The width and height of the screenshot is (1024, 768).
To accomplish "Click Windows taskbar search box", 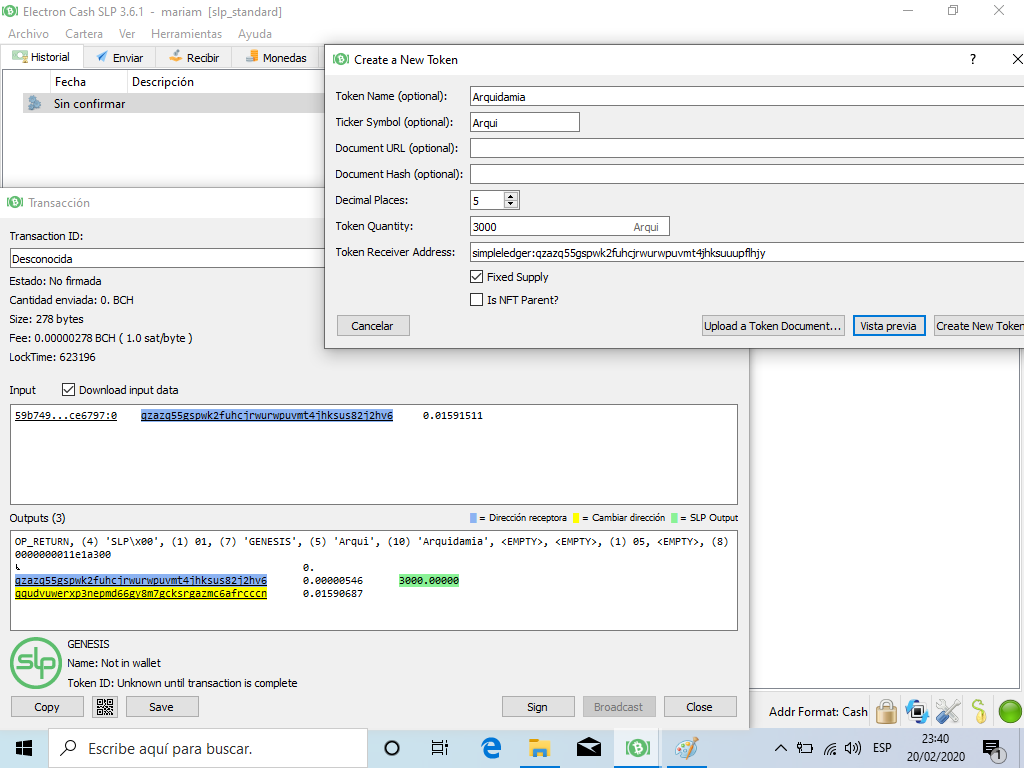I will tap(208, 748).
